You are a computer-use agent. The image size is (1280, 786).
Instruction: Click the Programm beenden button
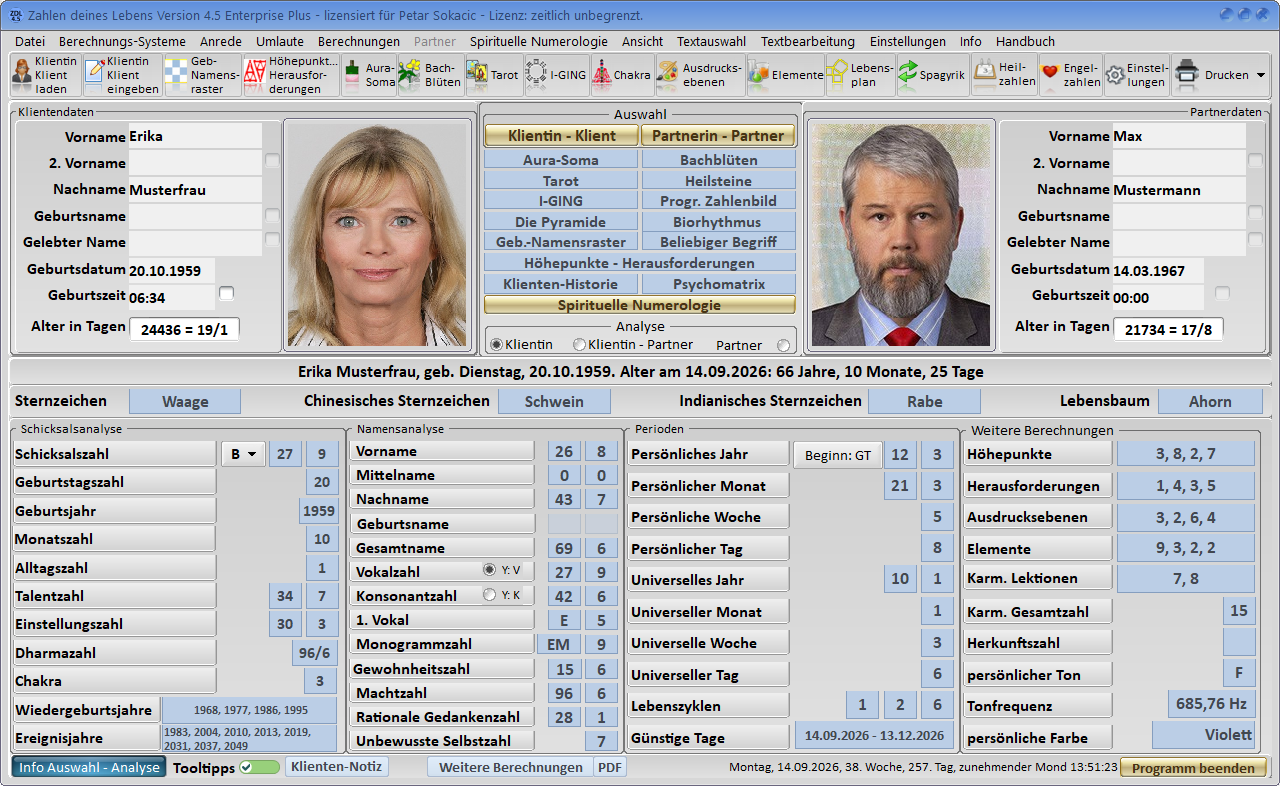[x=1193, y=768]
